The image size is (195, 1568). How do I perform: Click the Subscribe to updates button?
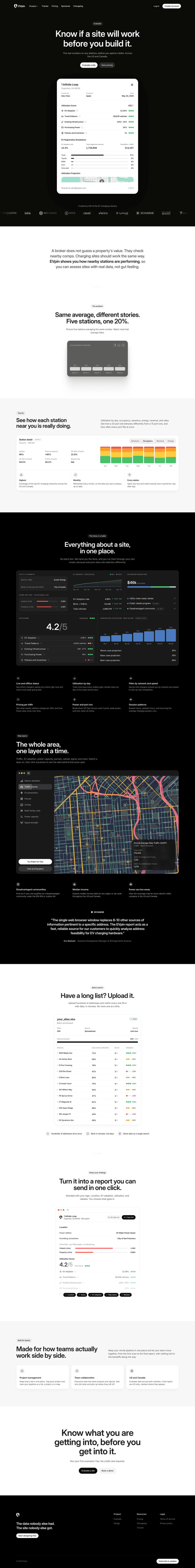coord(168,1561)
